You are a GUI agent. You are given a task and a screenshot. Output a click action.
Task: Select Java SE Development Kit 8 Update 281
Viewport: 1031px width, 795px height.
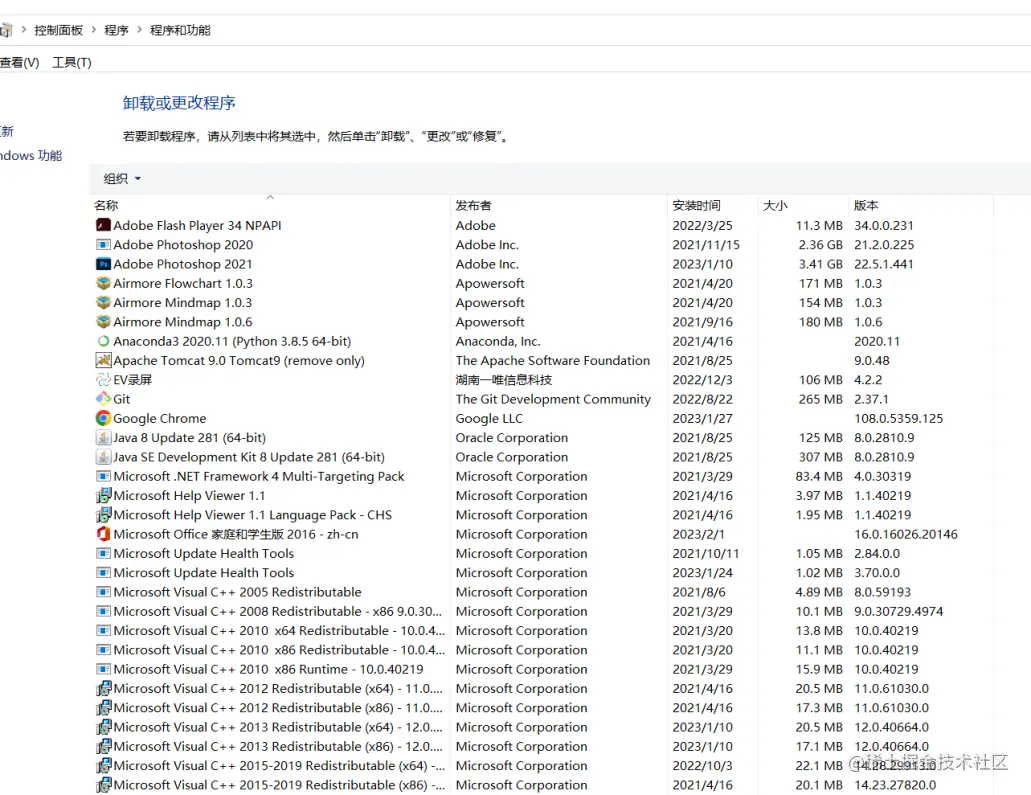[x=249, y=457]
